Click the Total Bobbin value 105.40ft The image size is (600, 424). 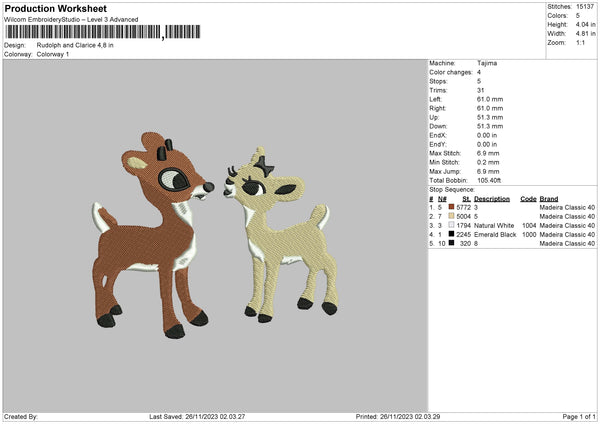point(489,180)
